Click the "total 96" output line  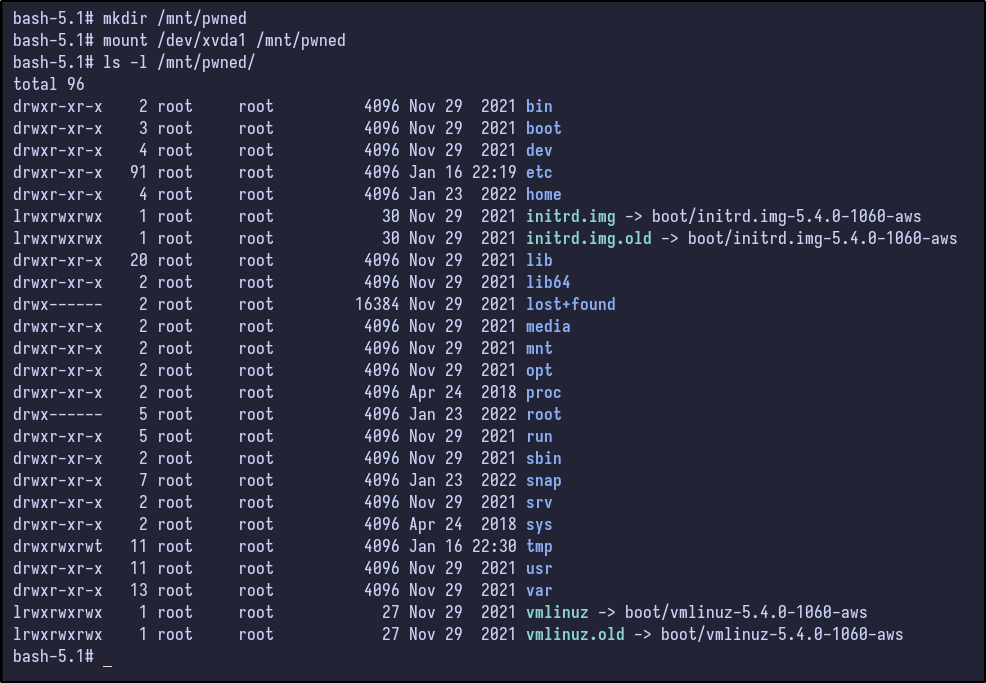(x=49, y=84)
